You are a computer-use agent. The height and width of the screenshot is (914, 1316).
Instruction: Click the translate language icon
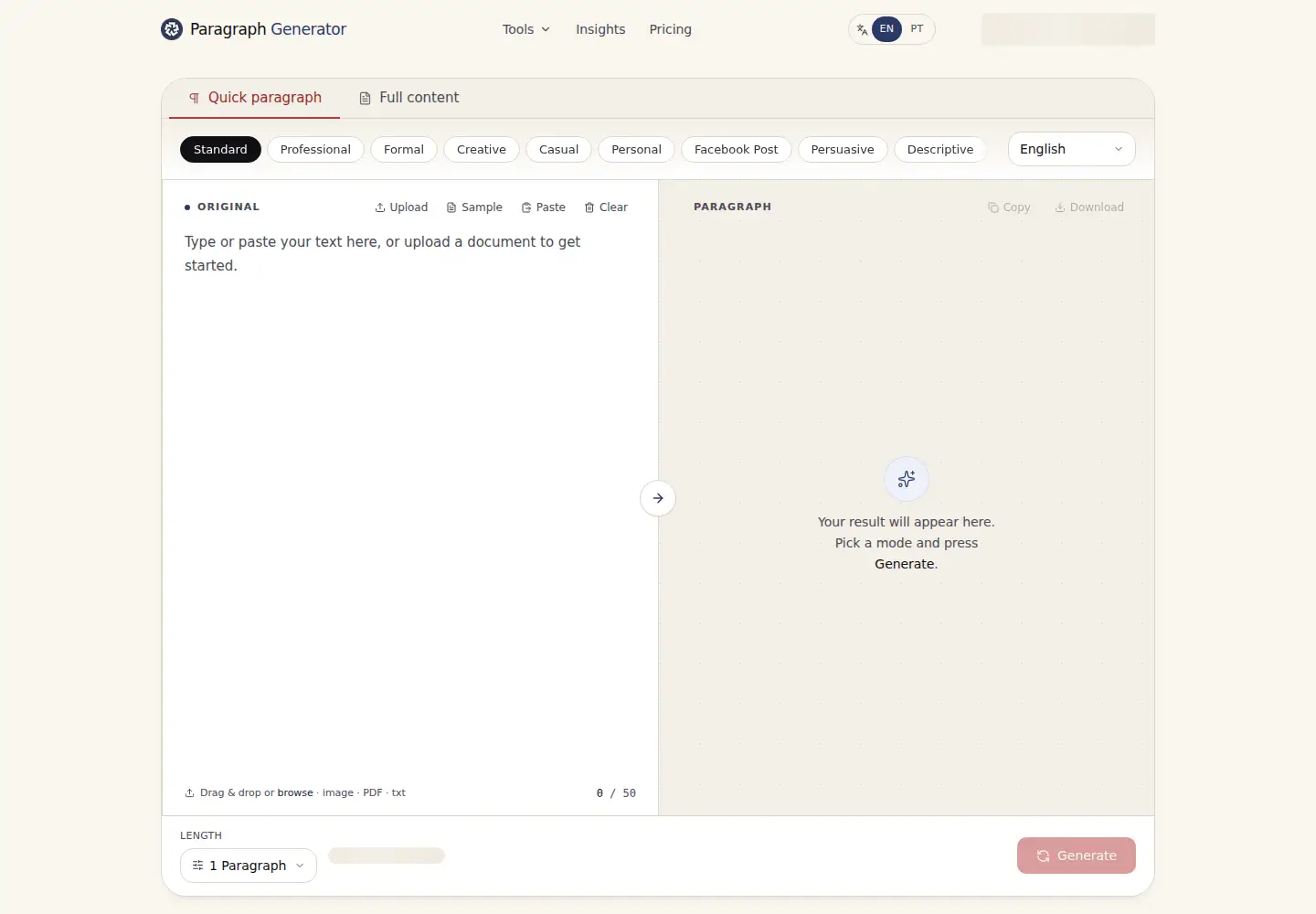[x=862, y=29]
